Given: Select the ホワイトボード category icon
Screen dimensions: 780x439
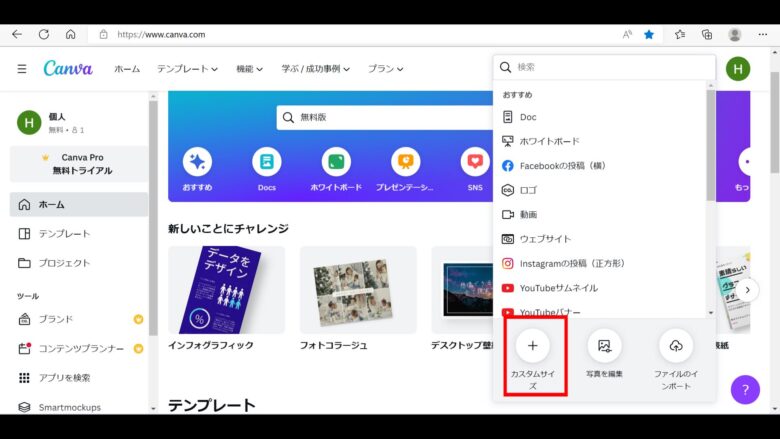Looking at the screenshot, I should (x=336, y=162).
